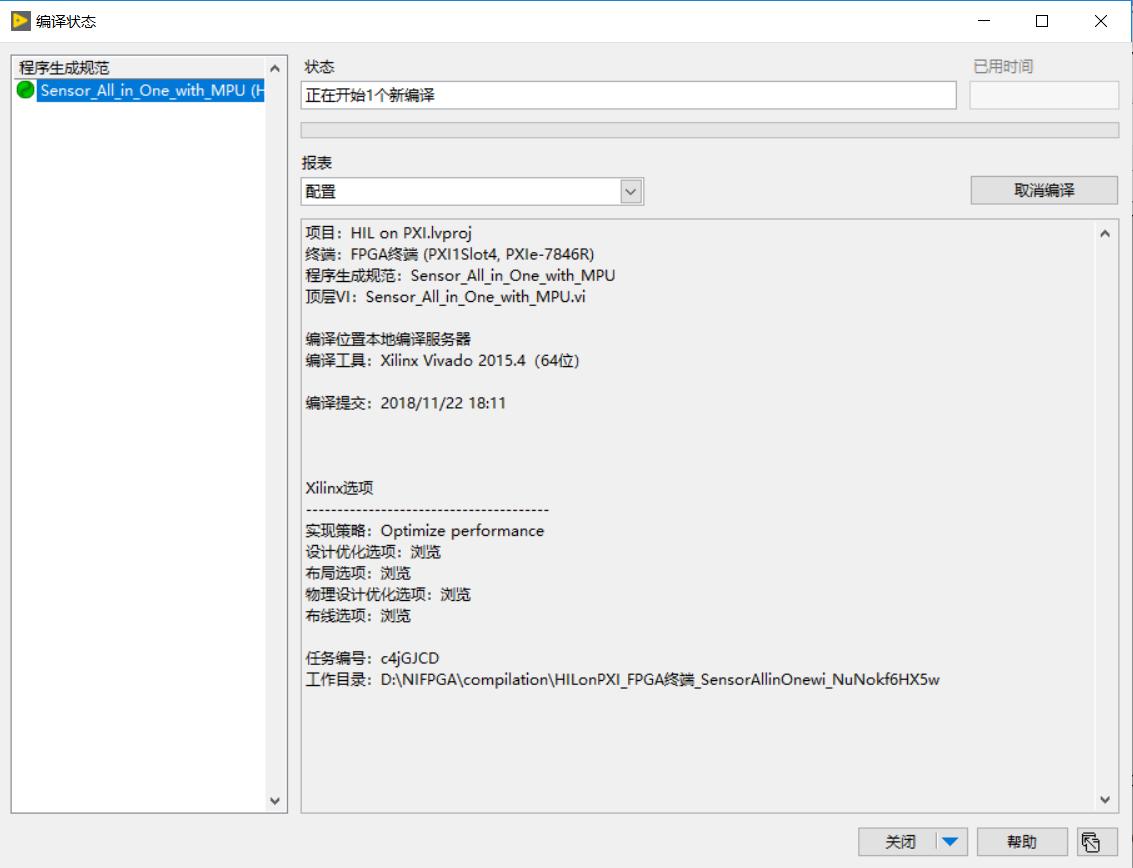Click the 关闭 close button
The height and width of the screenshot is (868, 1133).
click(x=900, y=842)
